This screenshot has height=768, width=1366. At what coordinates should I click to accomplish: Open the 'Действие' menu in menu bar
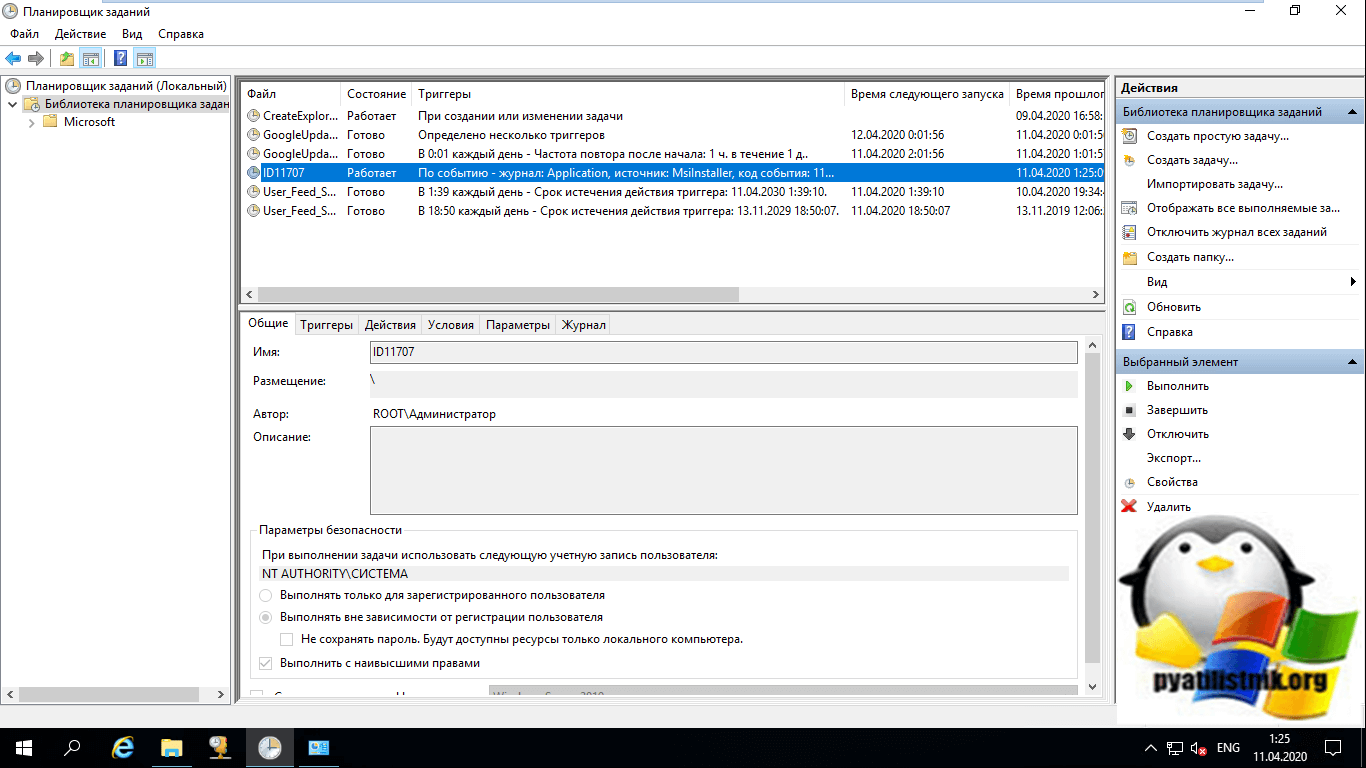[x=80, y=34]
